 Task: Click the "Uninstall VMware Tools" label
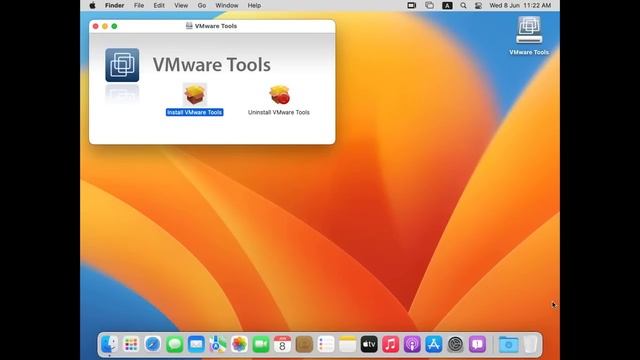coord(279,112)
